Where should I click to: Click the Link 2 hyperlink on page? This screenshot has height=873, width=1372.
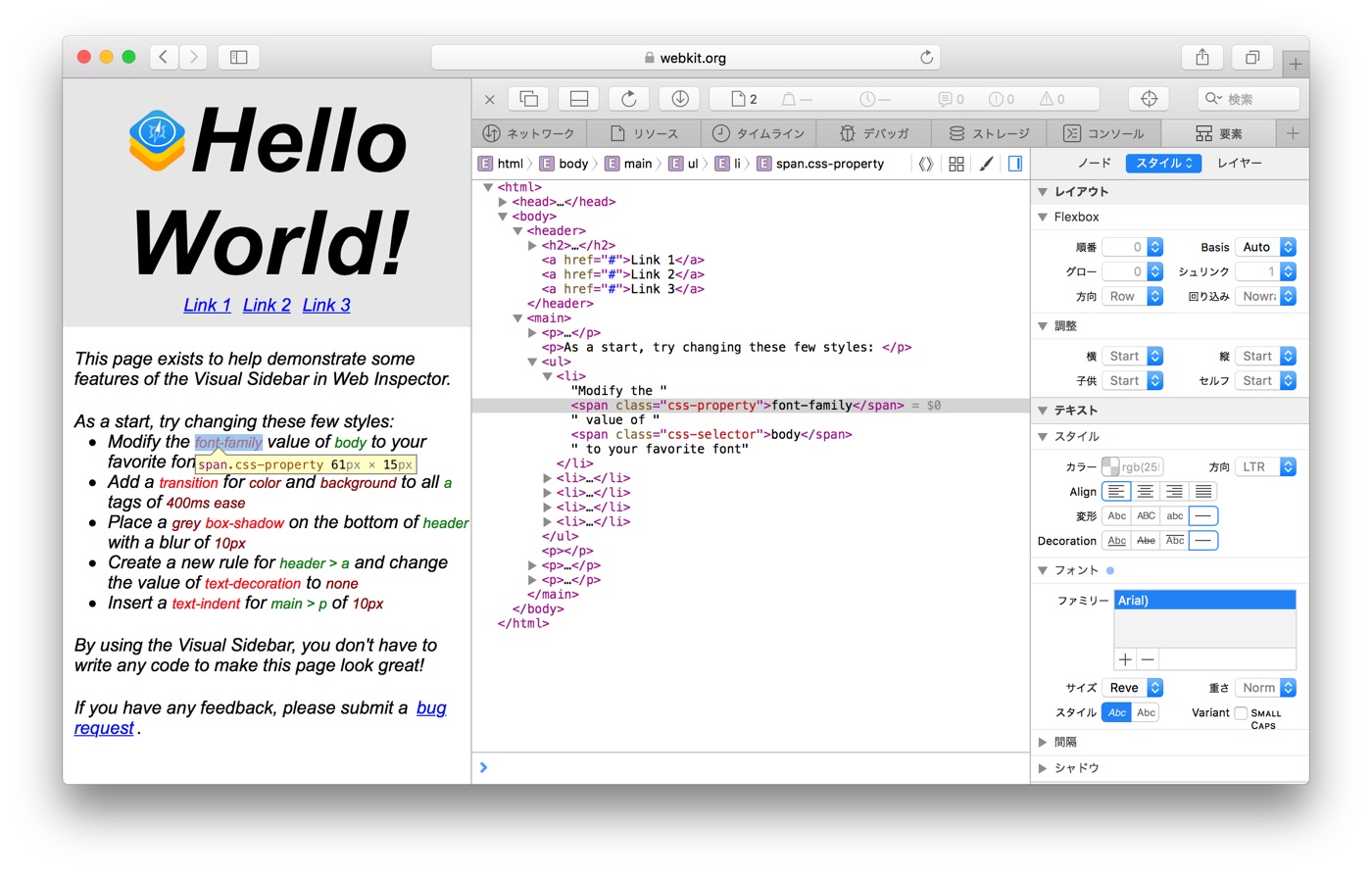(267, 305)
